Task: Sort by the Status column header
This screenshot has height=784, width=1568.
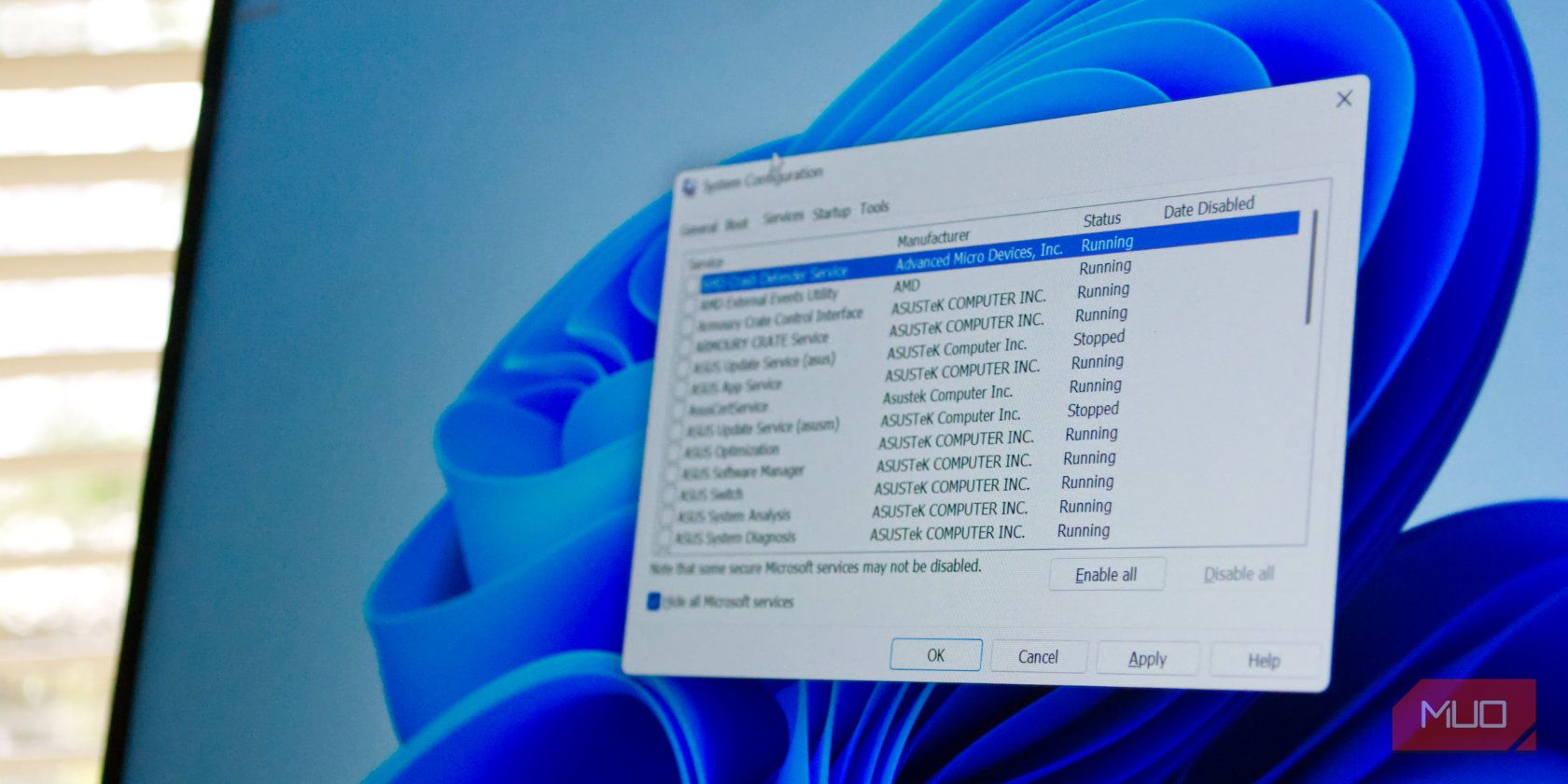Action: click(x=1101, y=220)
